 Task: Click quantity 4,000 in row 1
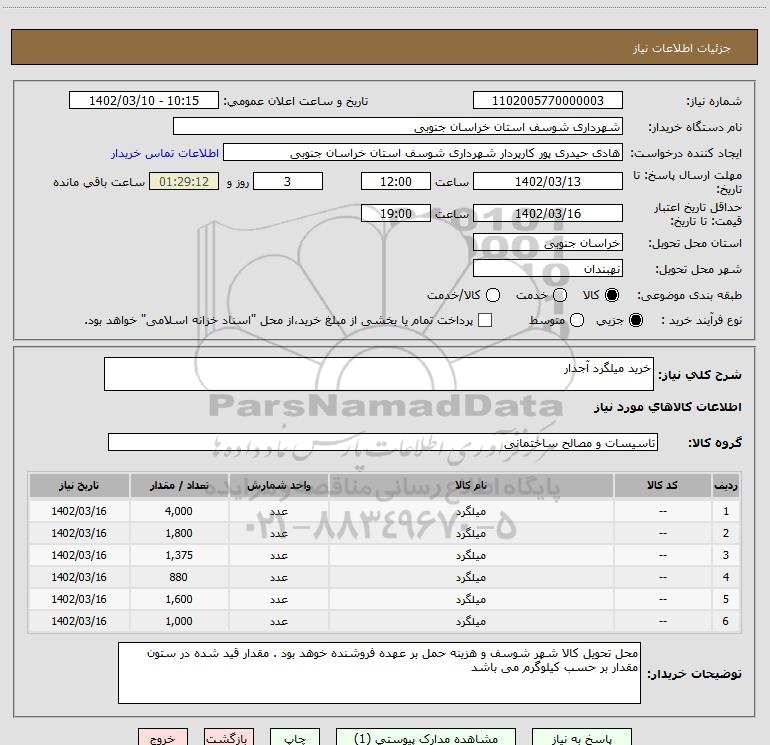pyautogui.click(x=179, y=511)
